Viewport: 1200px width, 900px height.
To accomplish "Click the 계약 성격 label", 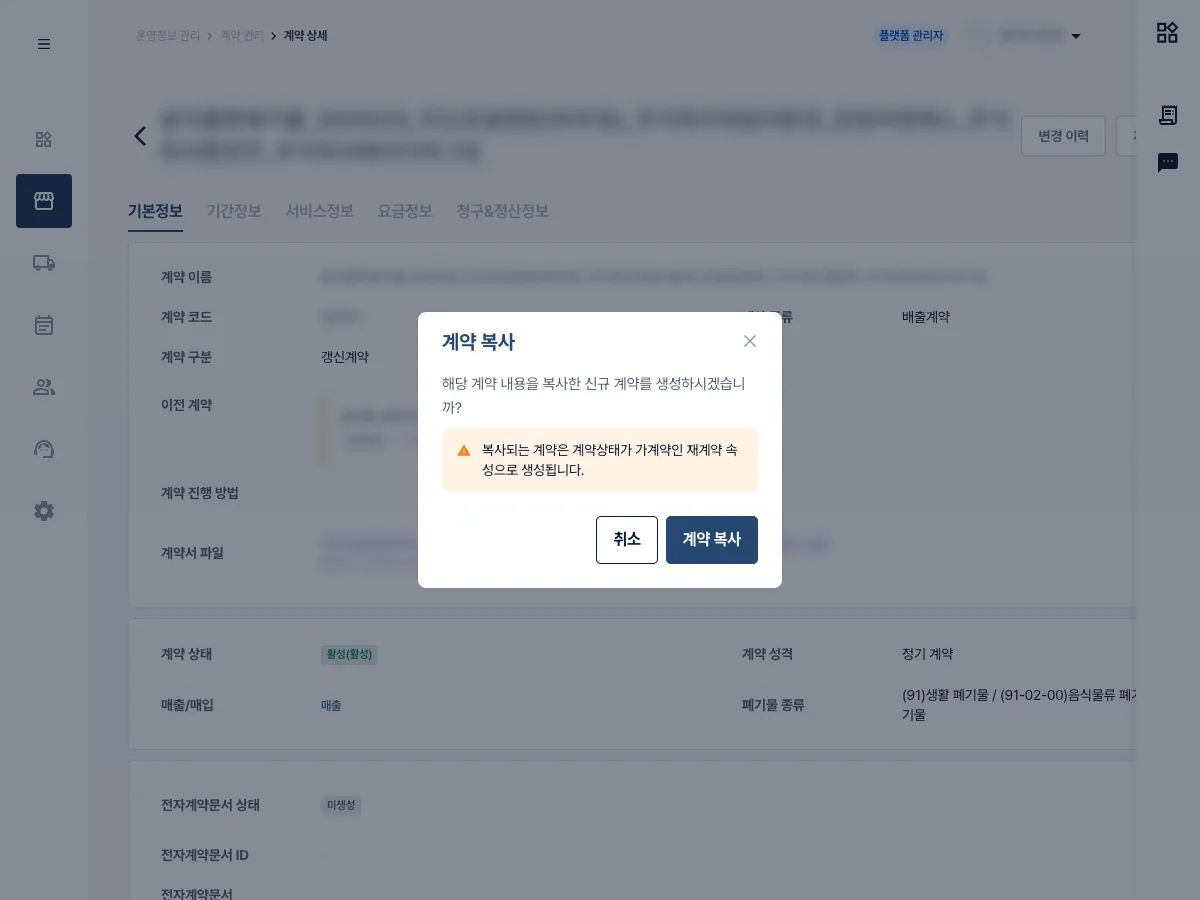I will point(768,654).
